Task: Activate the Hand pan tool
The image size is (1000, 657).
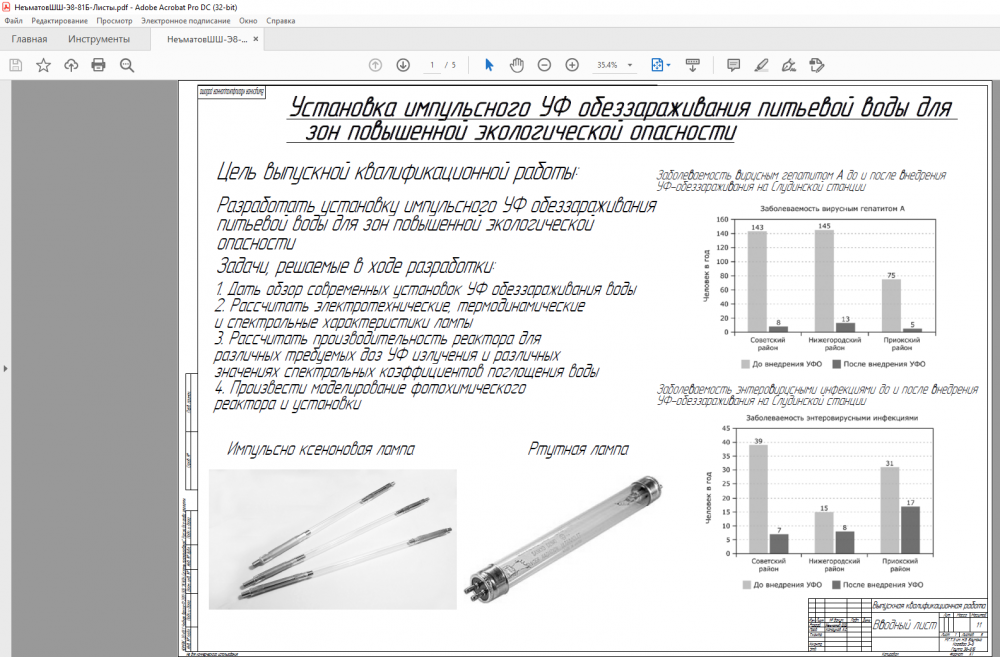Action: click(x=517, y=65)
